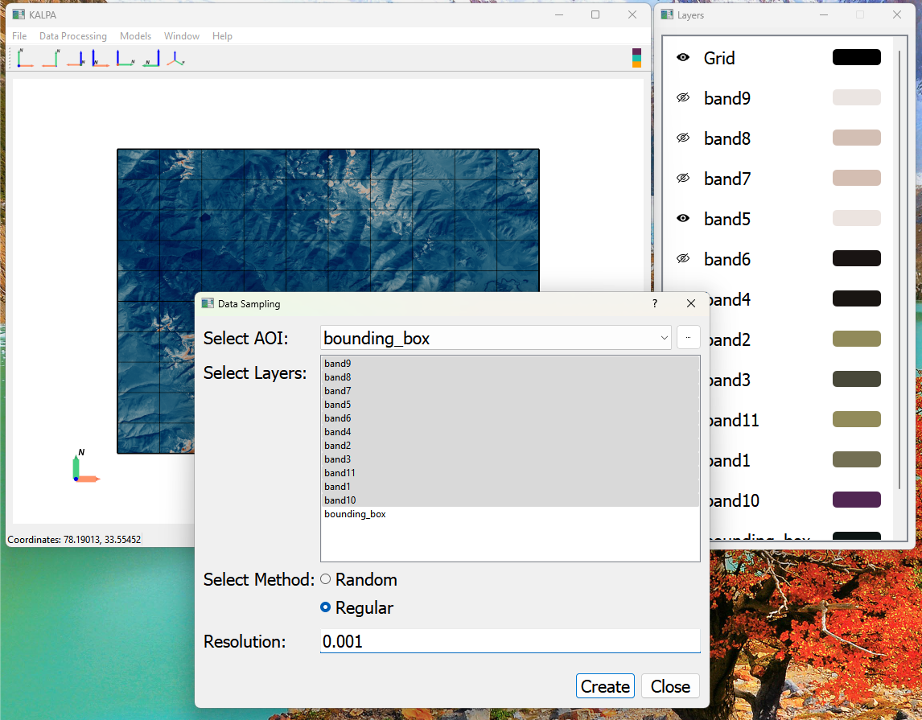Click the Resolution input field
The width and height of the screenshot is (922, 720).
[x=510, y=641]
